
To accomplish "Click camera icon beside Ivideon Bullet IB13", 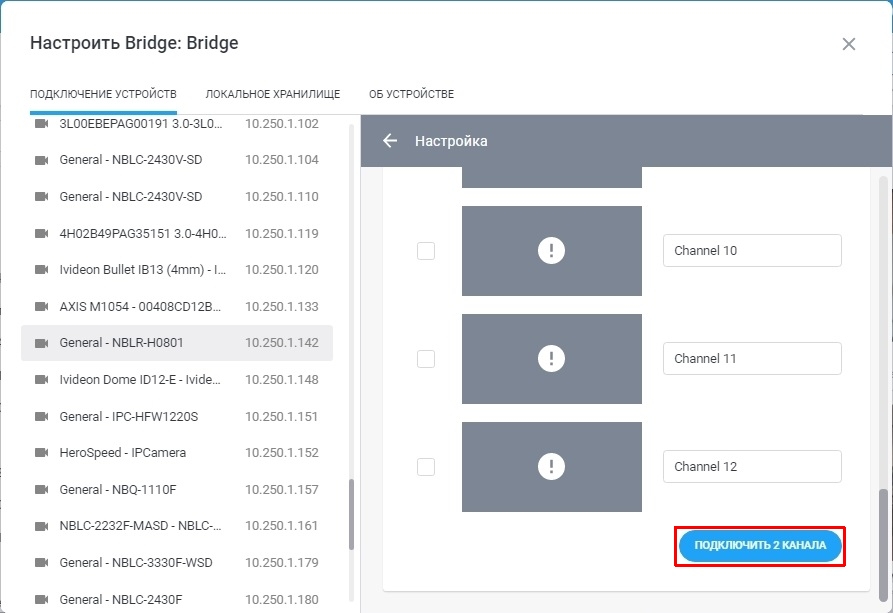I will coord(42,269).
